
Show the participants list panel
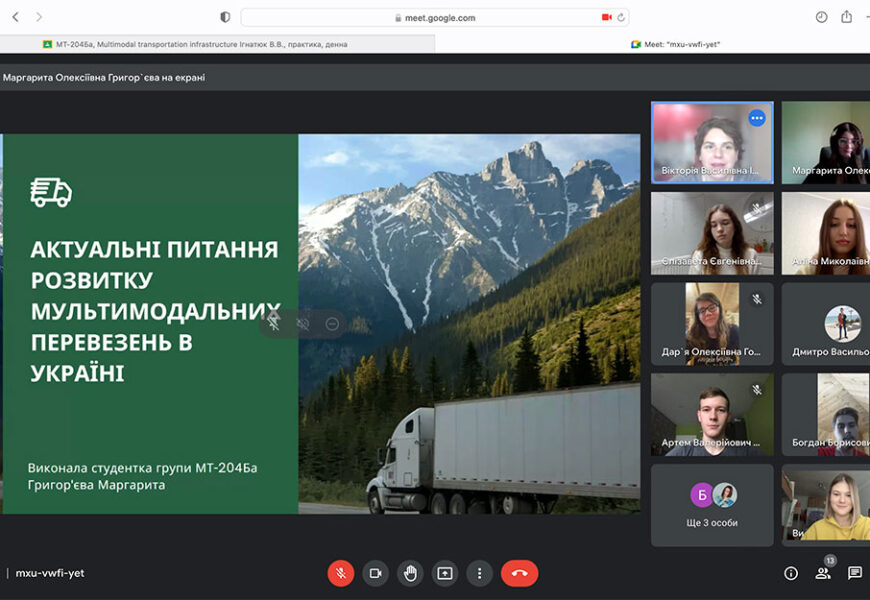click(x=823, y=573)
